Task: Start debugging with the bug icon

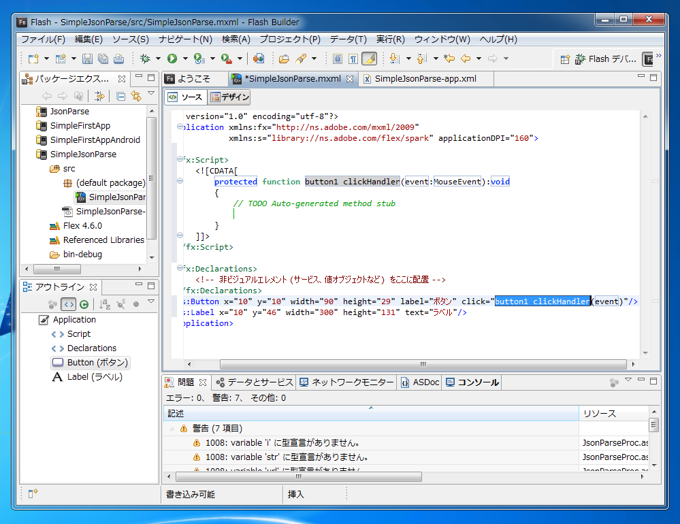Action: (145, 59)
